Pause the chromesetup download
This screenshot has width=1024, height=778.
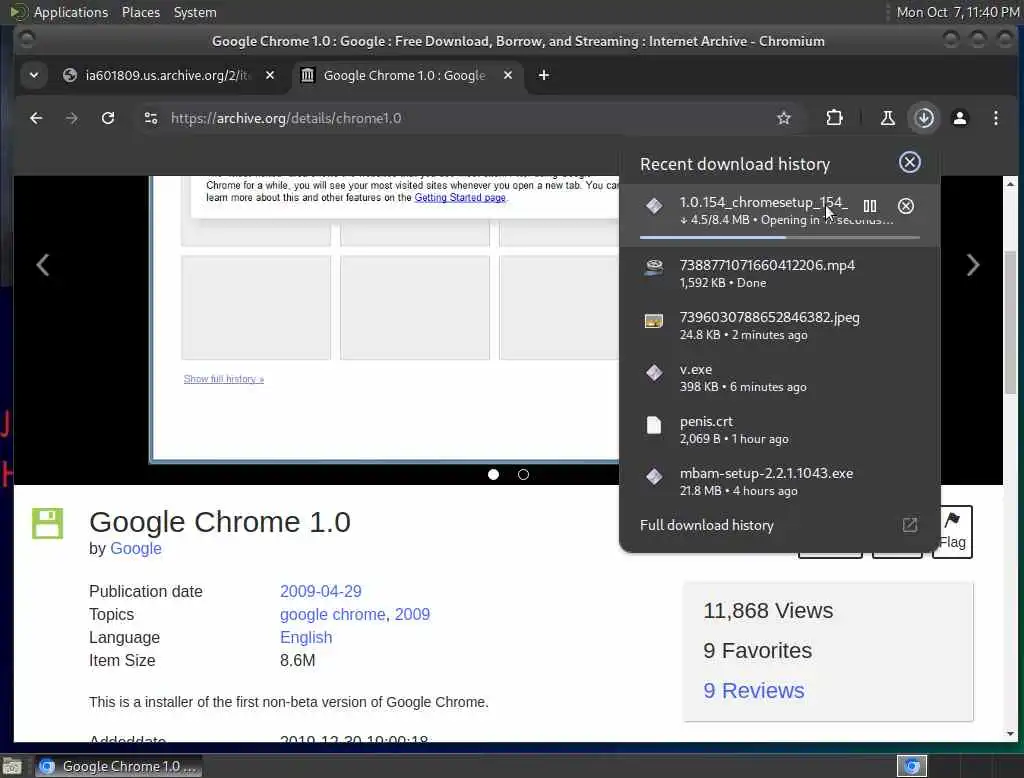click(x=870, y=206)
